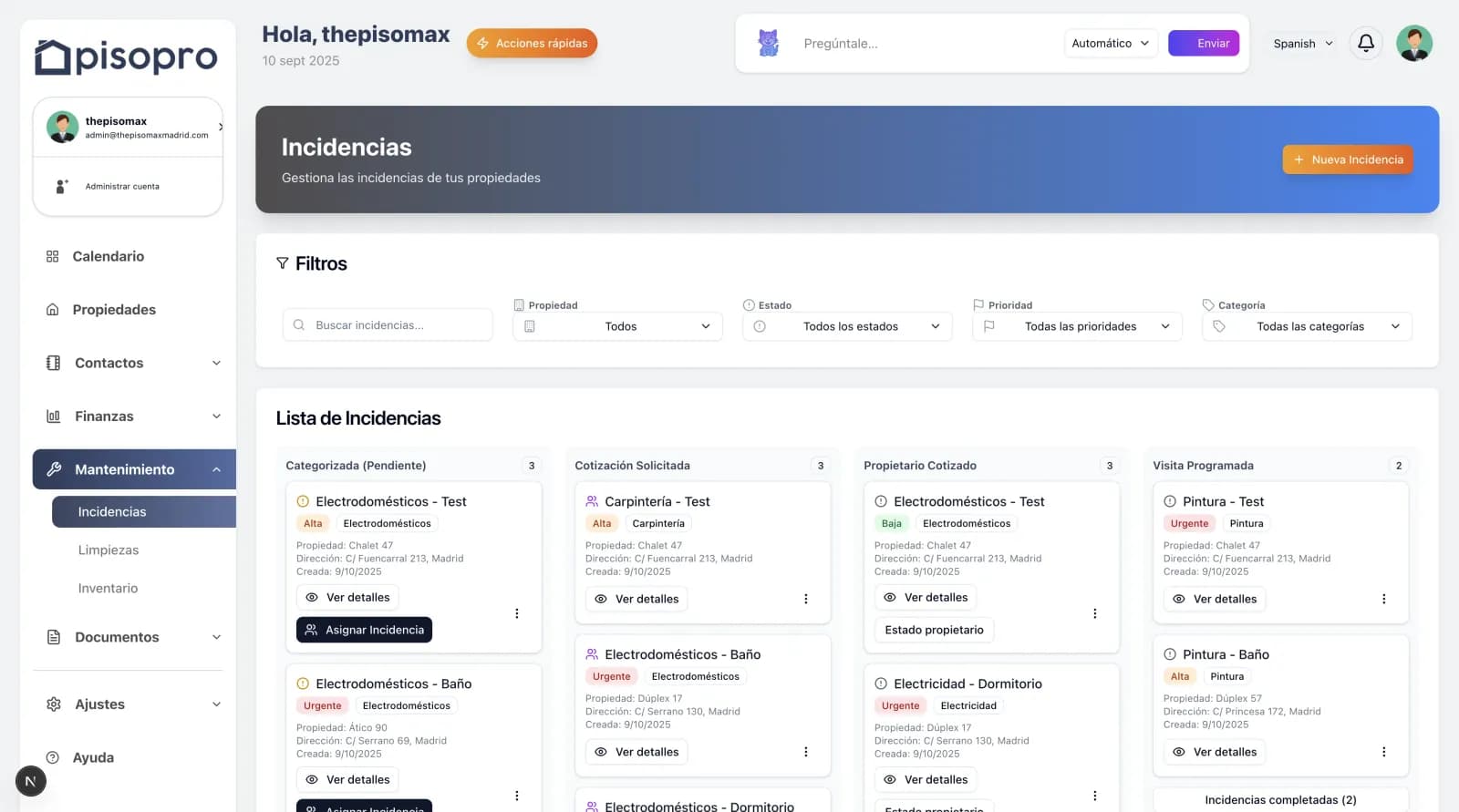This screenshot has width=1459, height=812.
Task: Click the round N badge at bottom left
Action: (31, 781)
